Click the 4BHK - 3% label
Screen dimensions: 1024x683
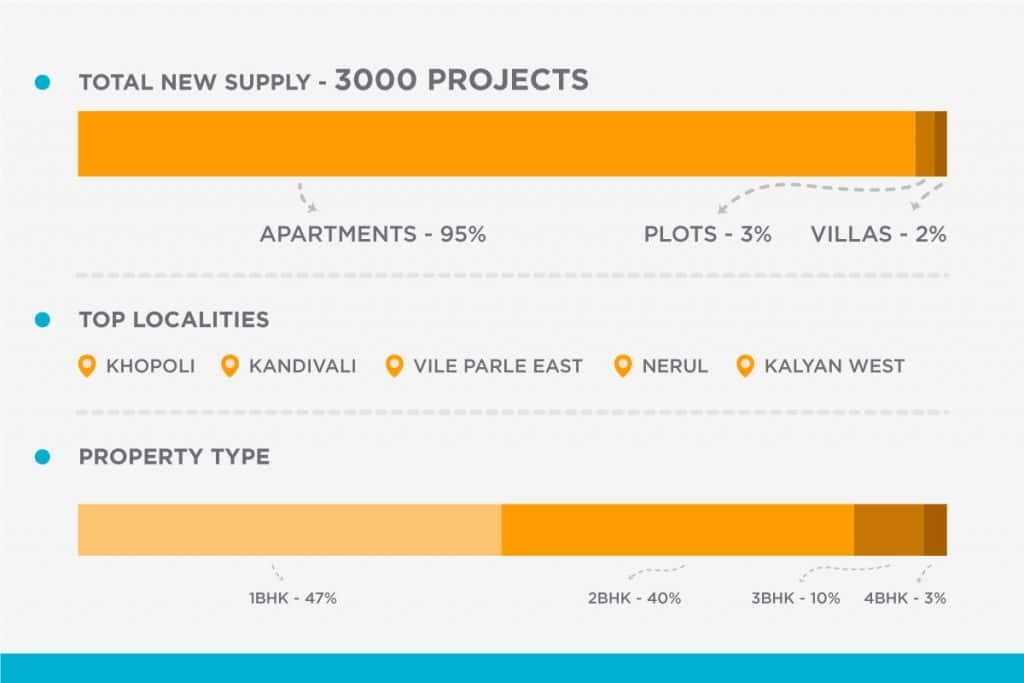pos(905,598)
